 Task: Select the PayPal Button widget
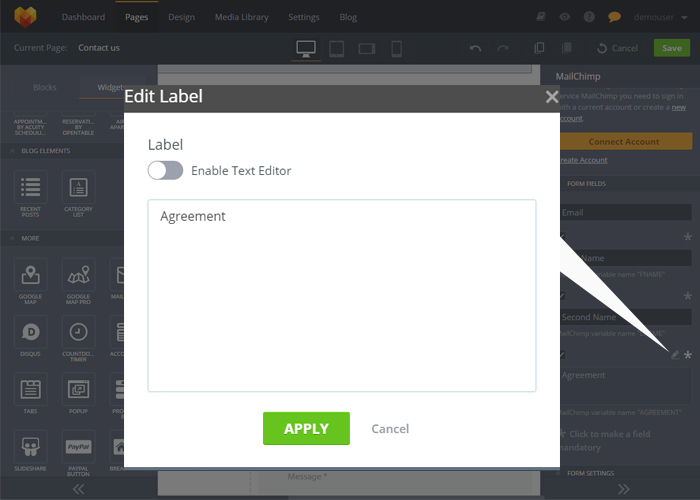78,453
